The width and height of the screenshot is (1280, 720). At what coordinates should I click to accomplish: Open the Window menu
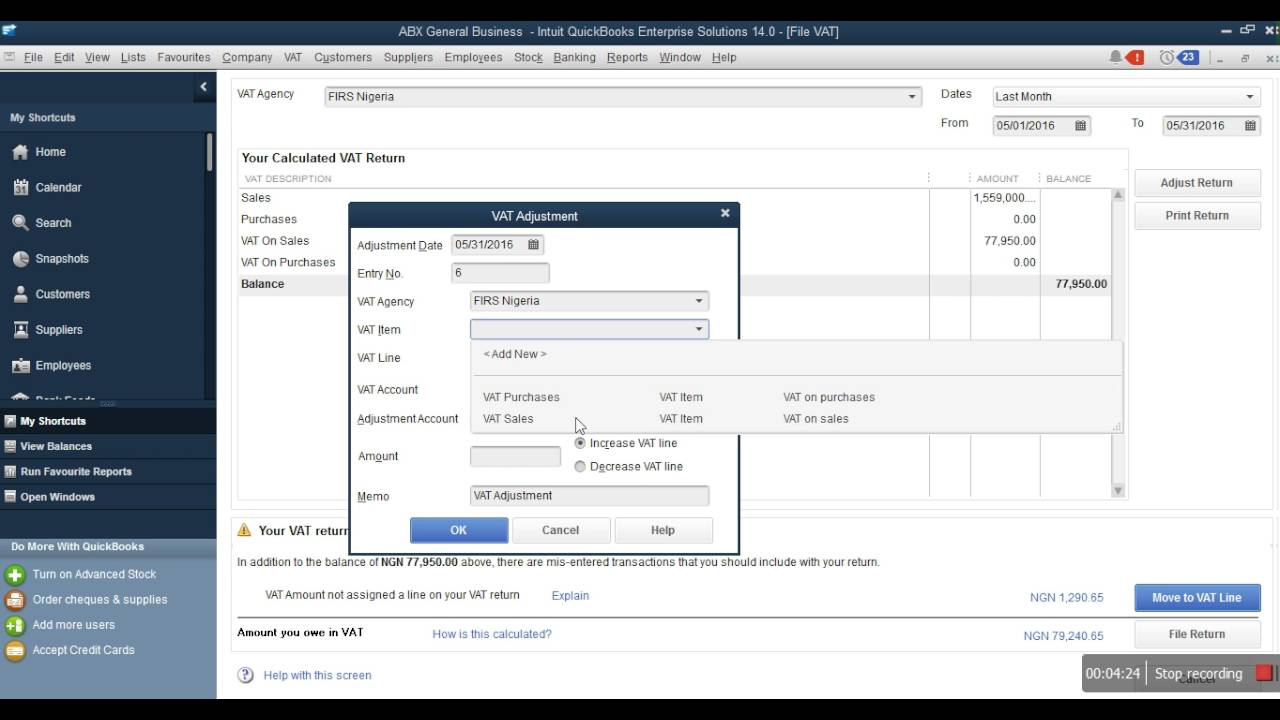click(x=680, y=57)
